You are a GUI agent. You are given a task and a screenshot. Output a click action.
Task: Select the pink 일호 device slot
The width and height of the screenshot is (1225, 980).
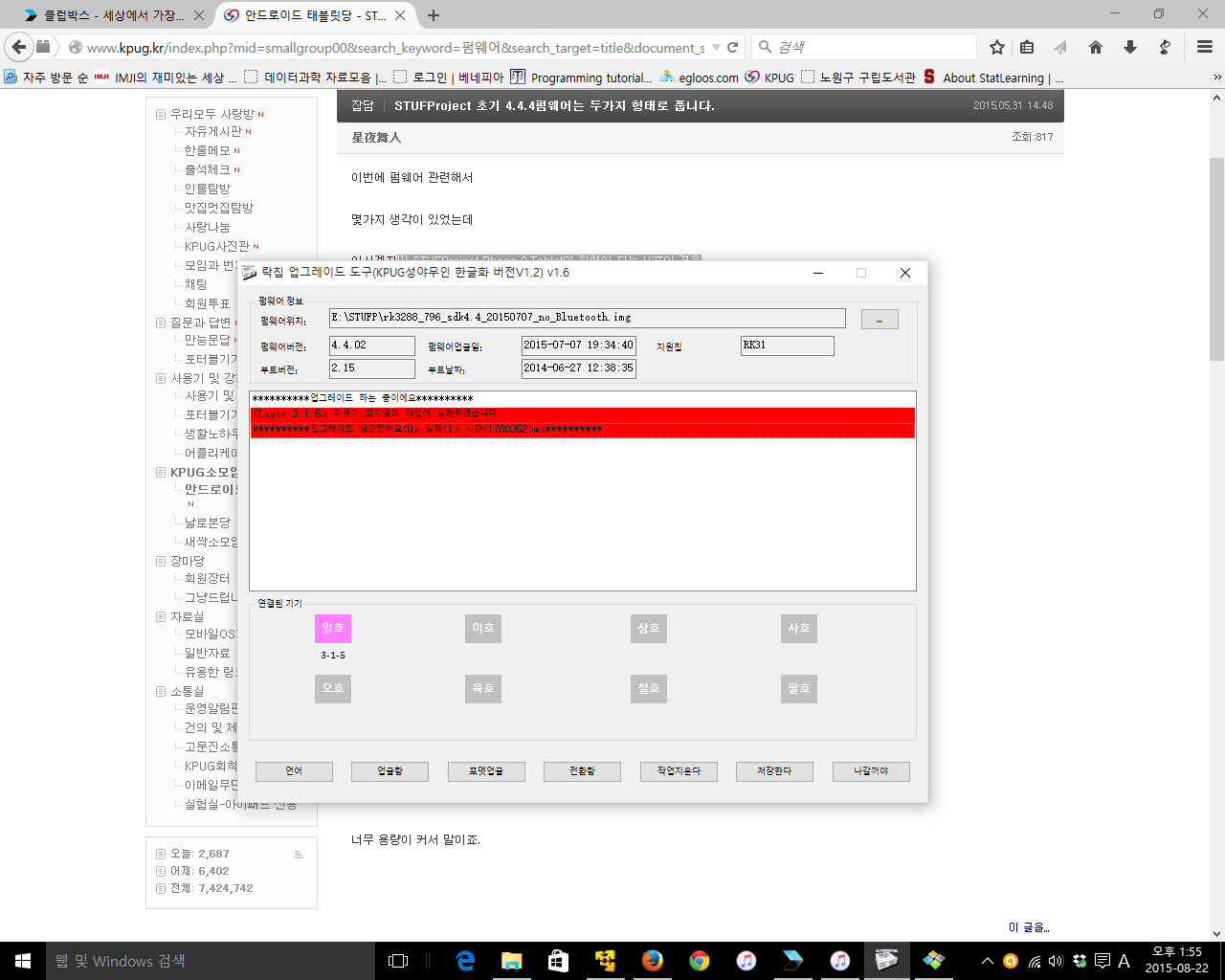[x=333, y=628]
